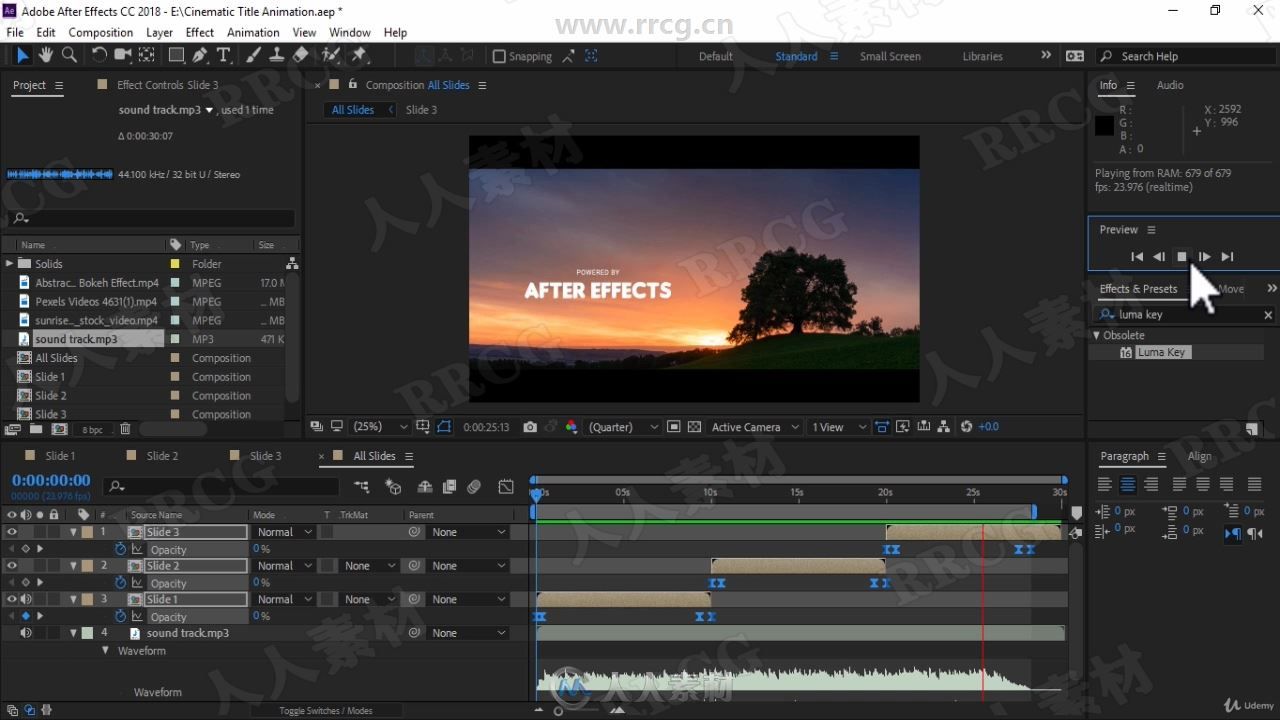The height and width of the screenshot is (720, 1280).
Task: Click Toggle Switches / Modes button
Action: (x=326, y=711)
